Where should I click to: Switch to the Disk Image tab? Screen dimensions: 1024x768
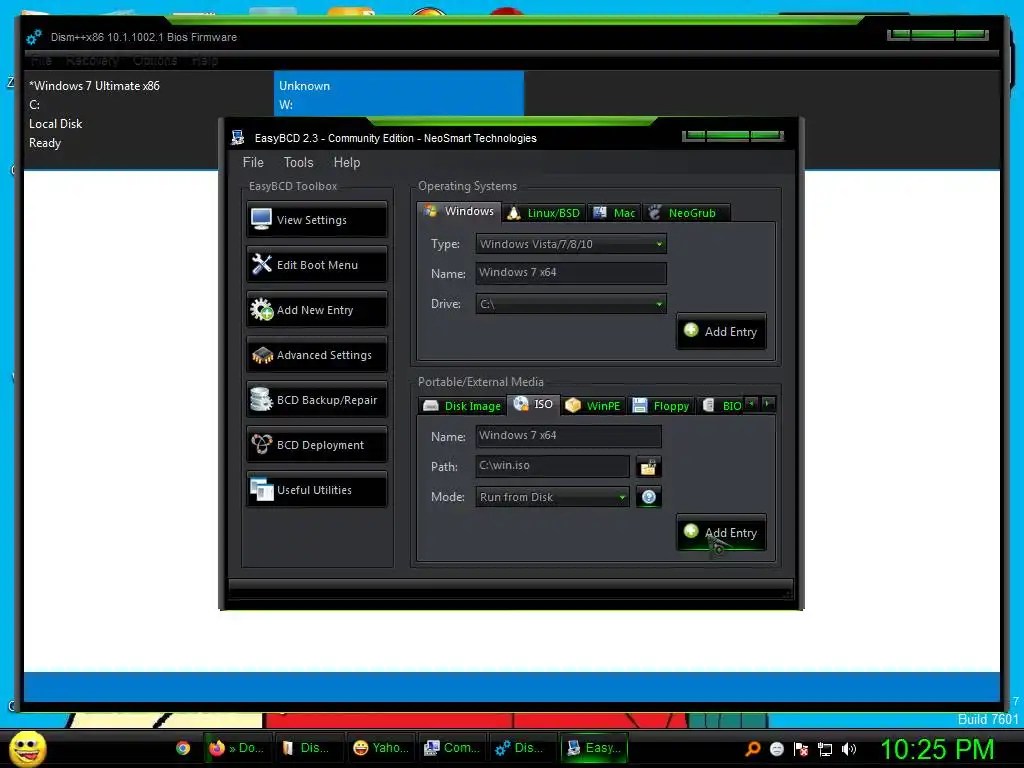point(462,406)
